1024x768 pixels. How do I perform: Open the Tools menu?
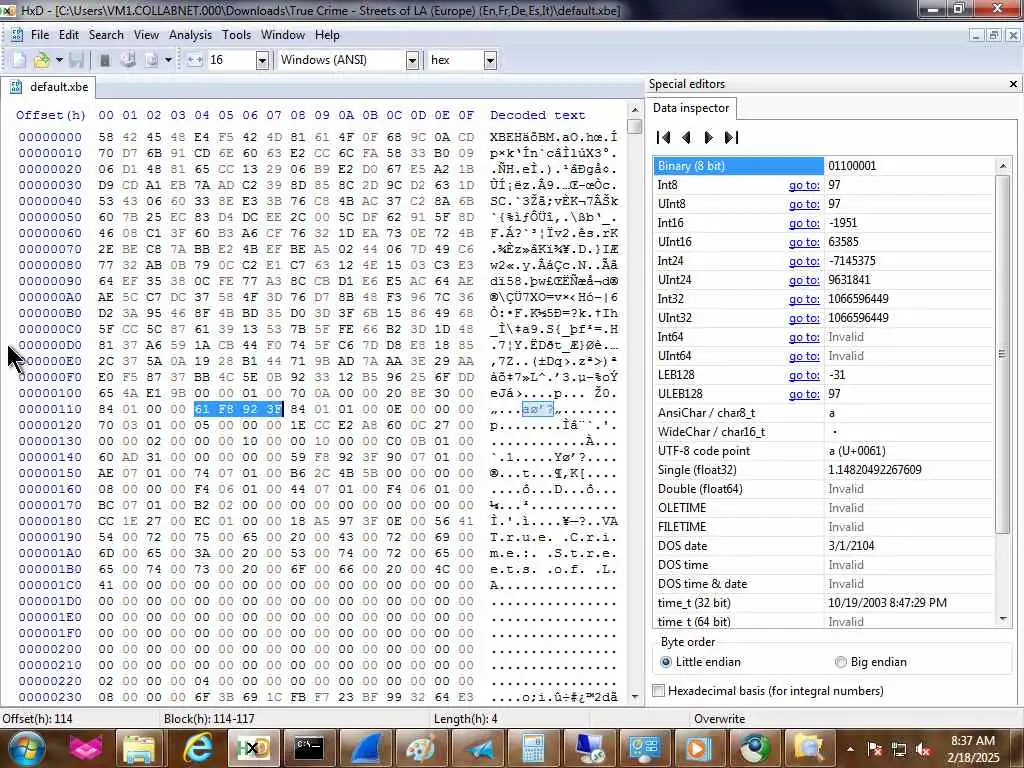pyautogui.click(x=236, y=35)
